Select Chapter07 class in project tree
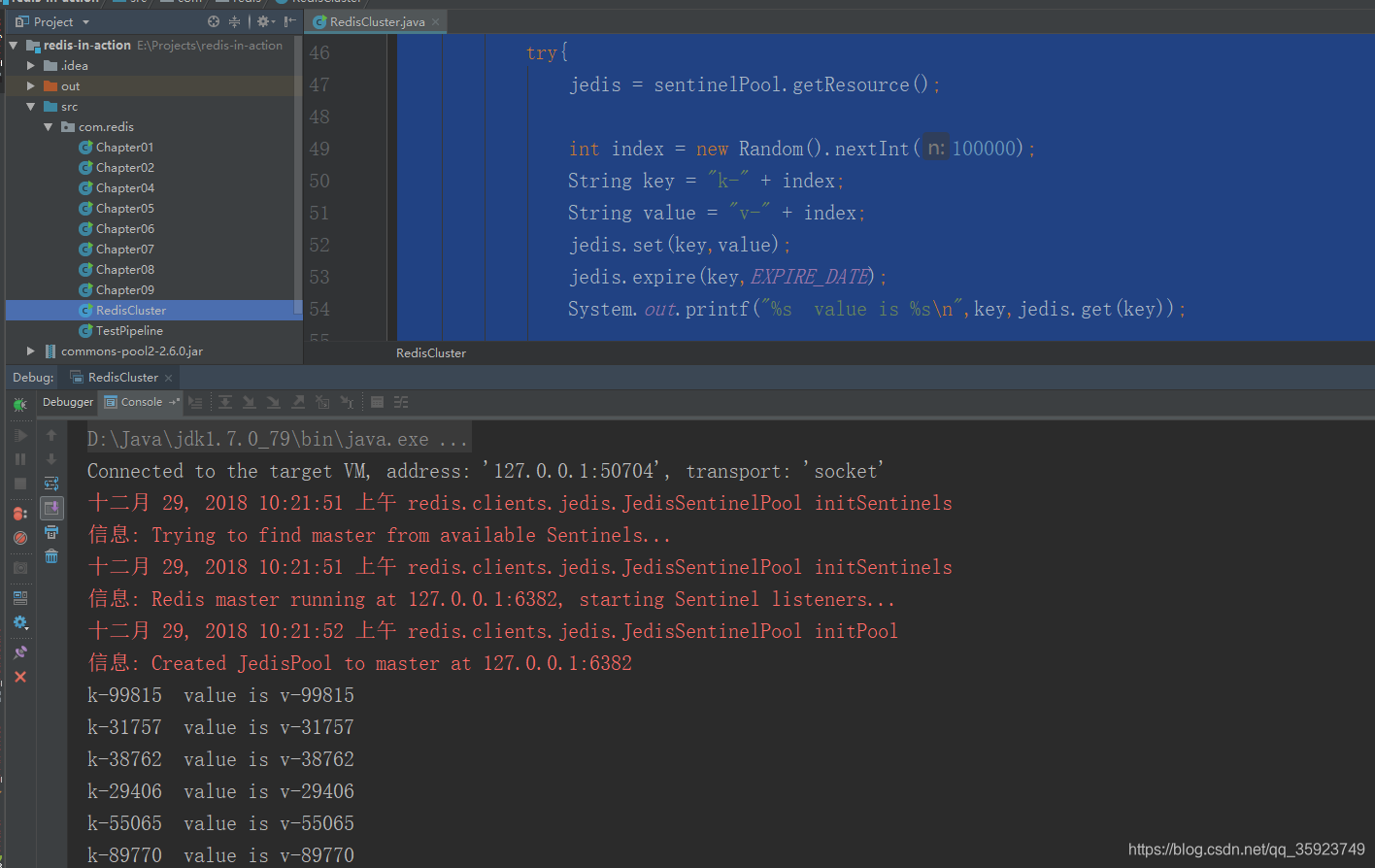The width and height of the screenshot is (1375, 868). point(124,250)
